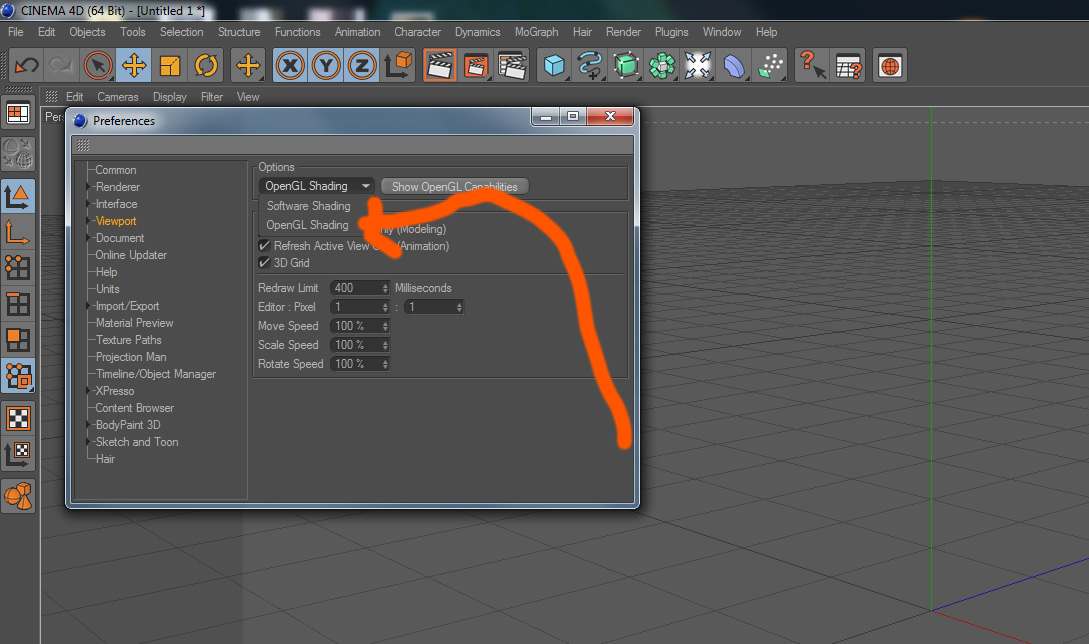Viewport: 1089px width, 644px height.
Task: Toggle the coordinate system icon
Action: (399, 65)
